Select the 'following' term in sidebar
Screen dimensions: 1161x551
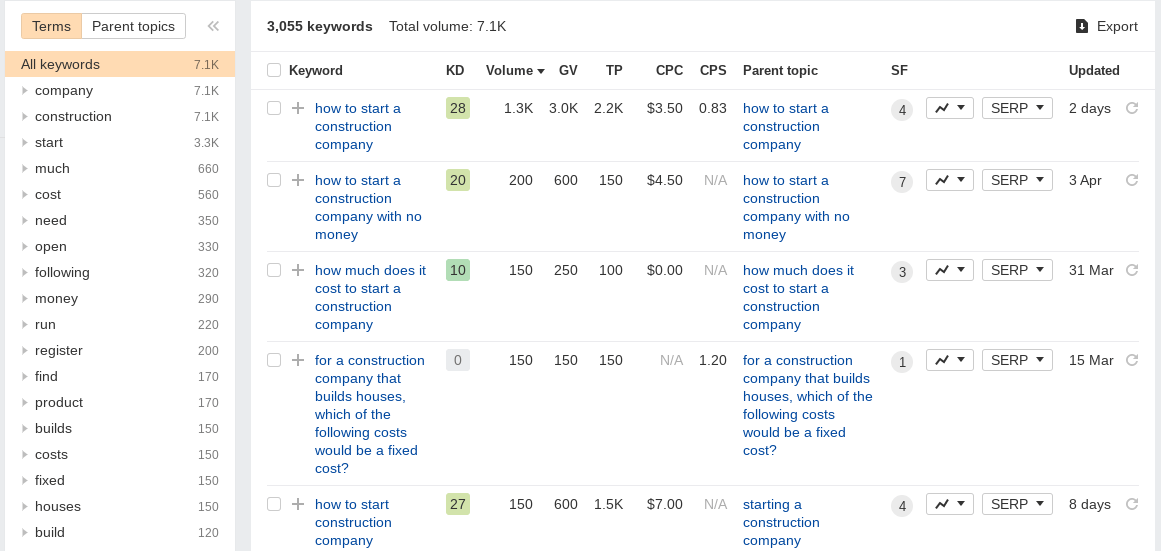pyautogui.click(x=62, y=273)
